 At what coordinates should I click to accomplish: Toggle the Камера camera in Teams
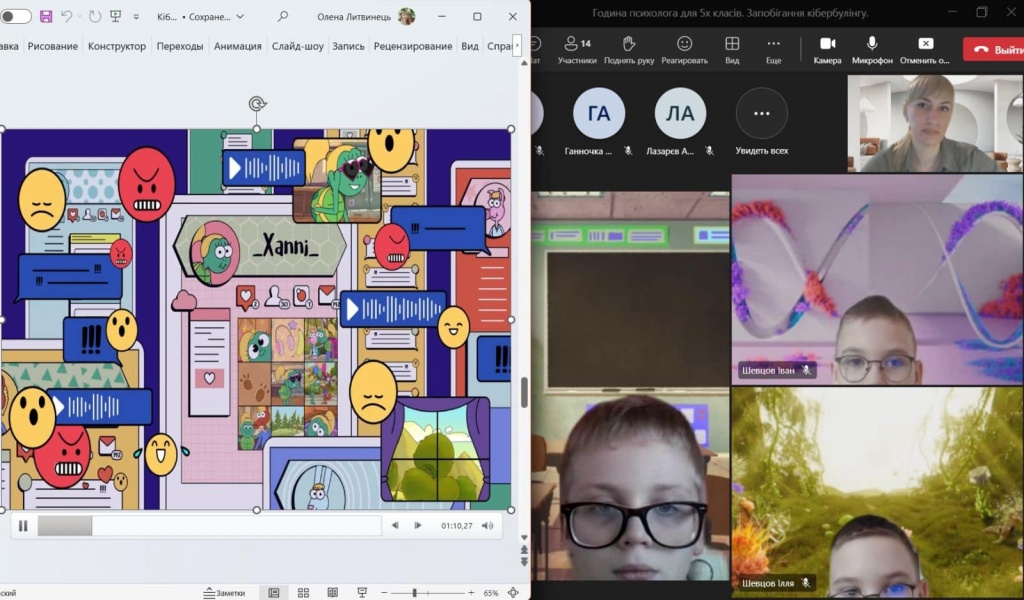[x=827, y=48]
